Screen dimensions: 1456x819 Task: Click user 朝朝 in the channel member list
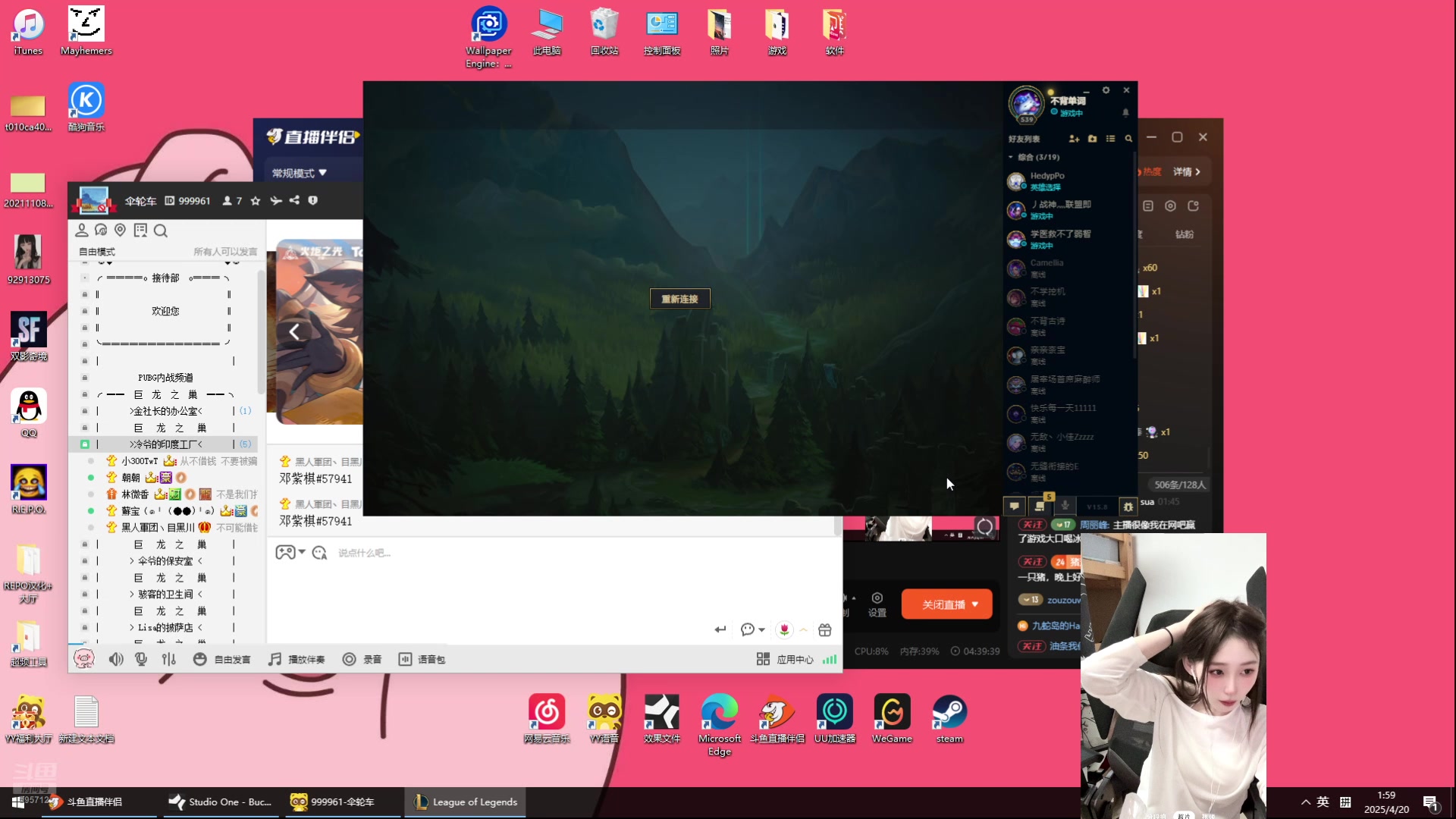[130, 478]
